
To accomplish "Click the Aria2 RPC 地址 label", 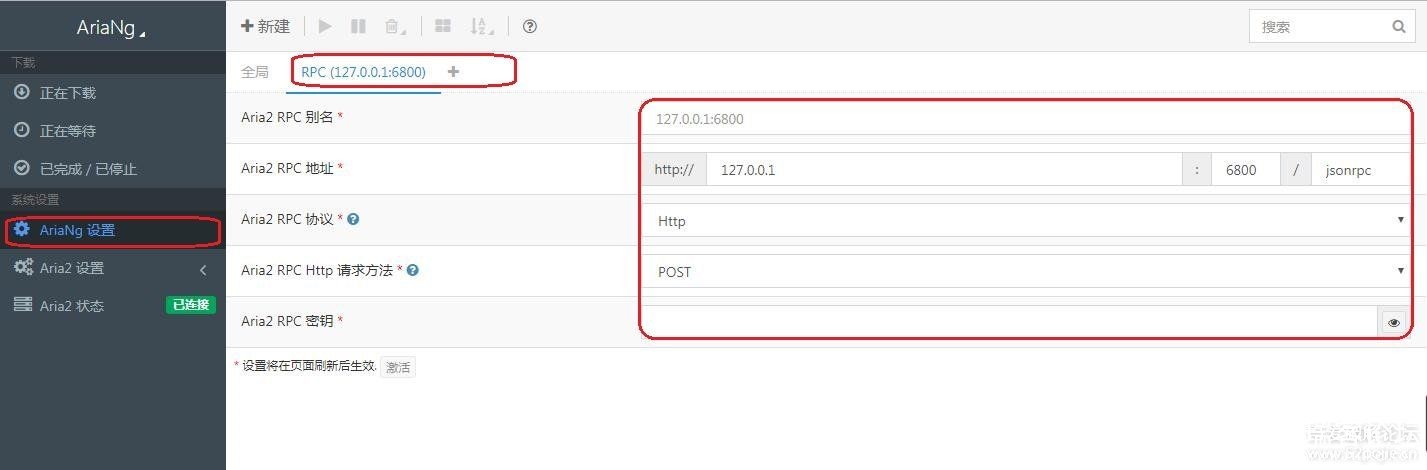I will (287, 168).
